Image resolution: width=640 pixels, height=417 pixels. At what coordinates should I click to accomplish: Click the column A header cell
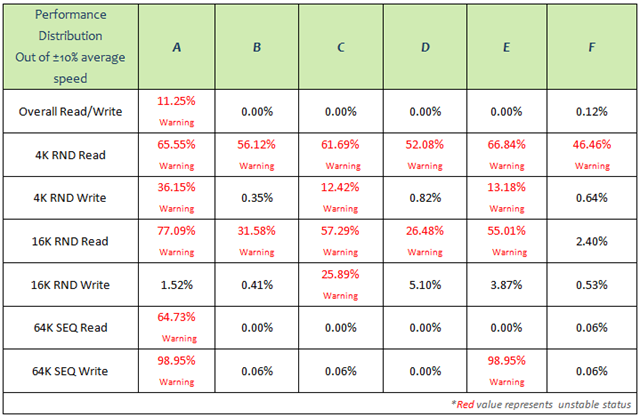(176, 47)
